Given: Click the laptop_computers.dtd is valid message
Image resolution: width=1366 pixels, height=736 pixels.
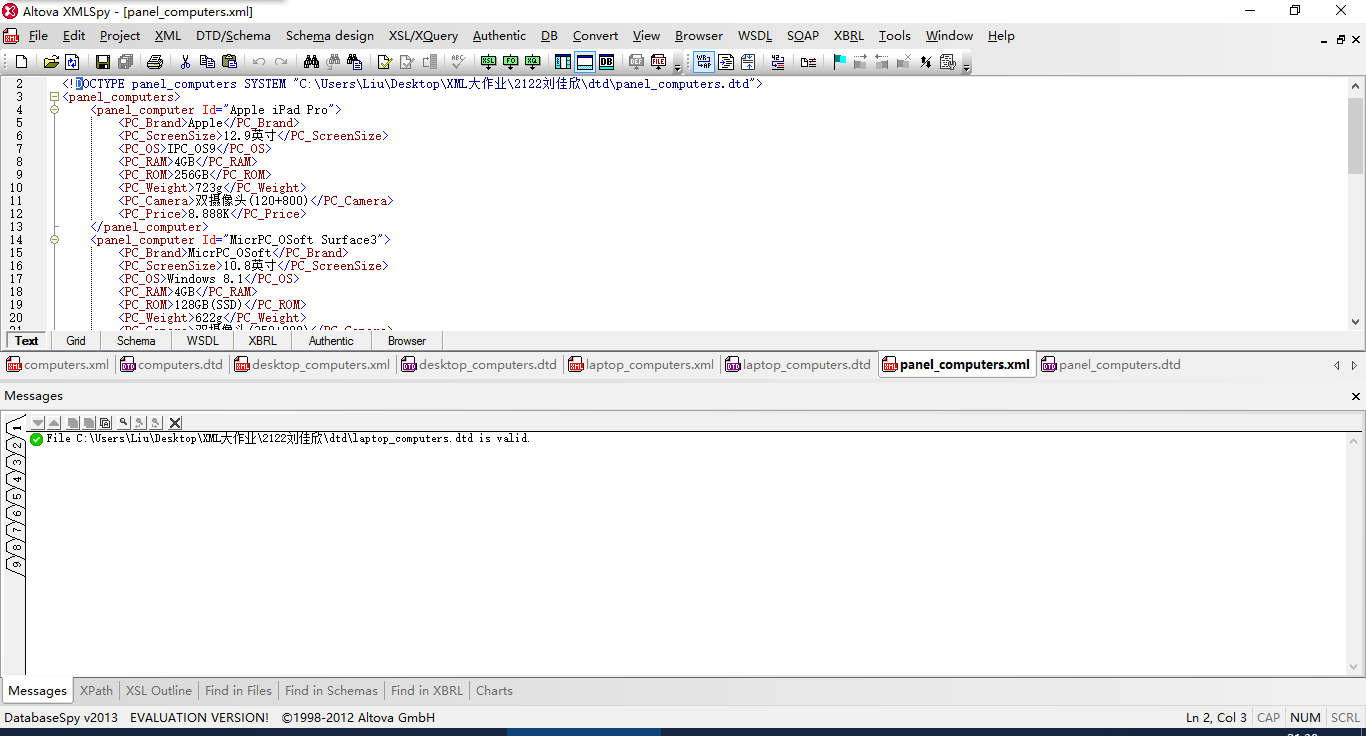Looking at the screenshot, I should 288,439.
